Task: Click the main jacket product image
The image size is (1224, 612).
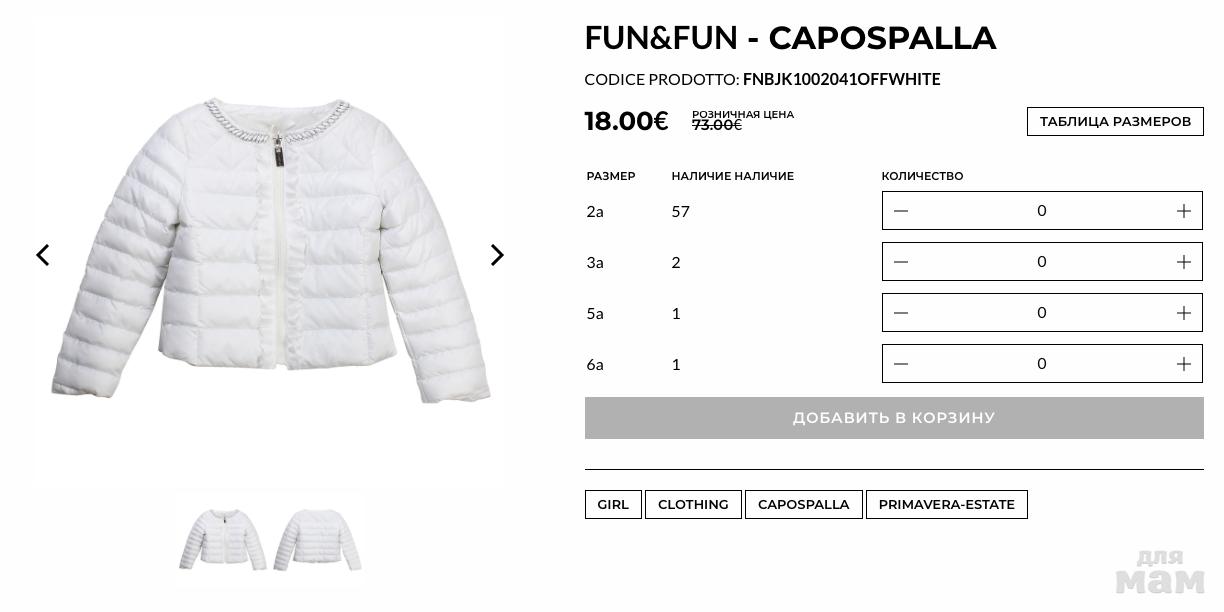Action: 270,250
